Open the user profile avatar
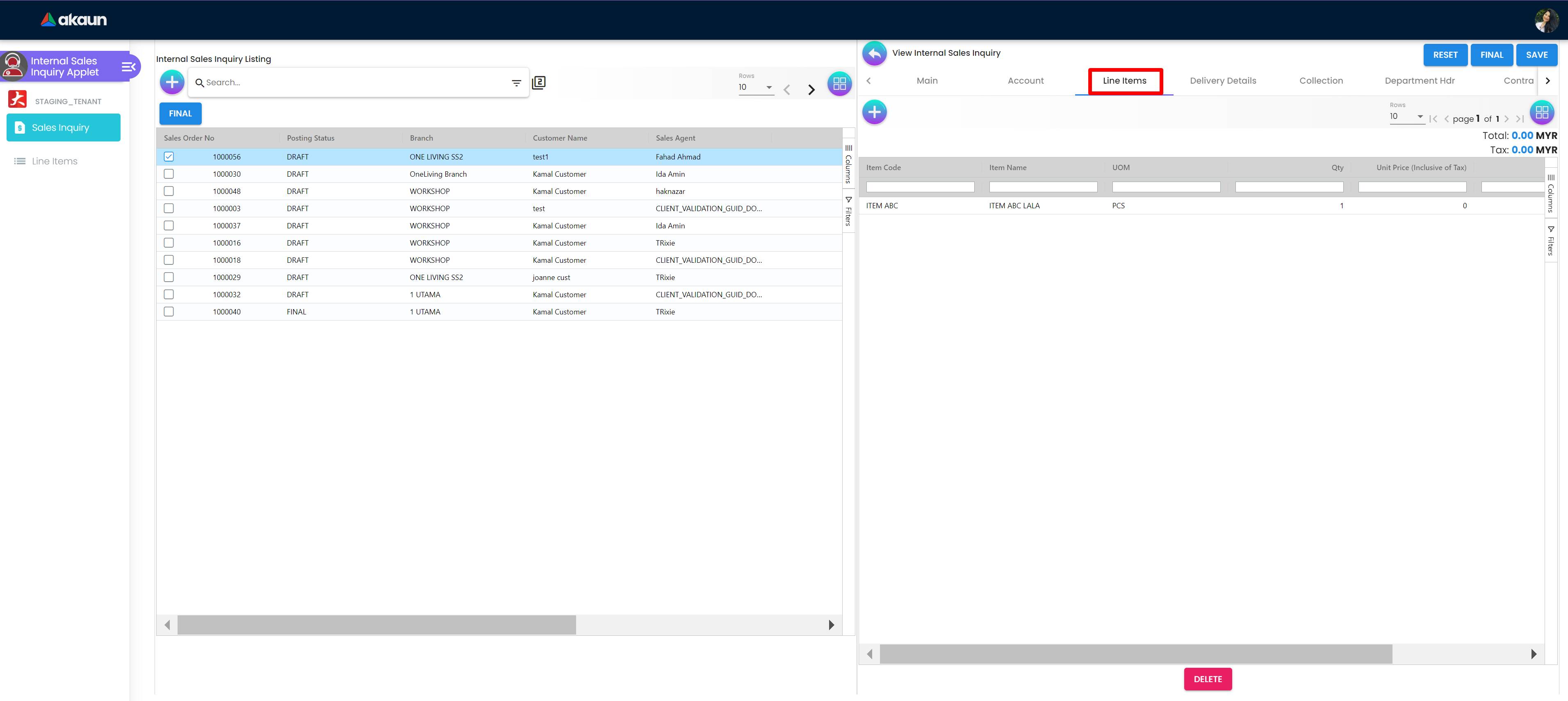The height and width of the screenshot is (701, 1568). (x=1546, y=20)
